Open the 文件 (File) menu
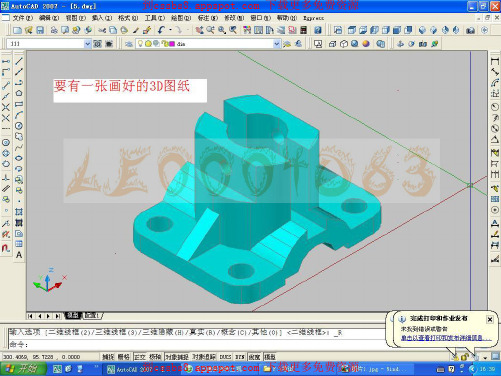The width and height of the screenshot is (501, 376). tap(22, 18)
